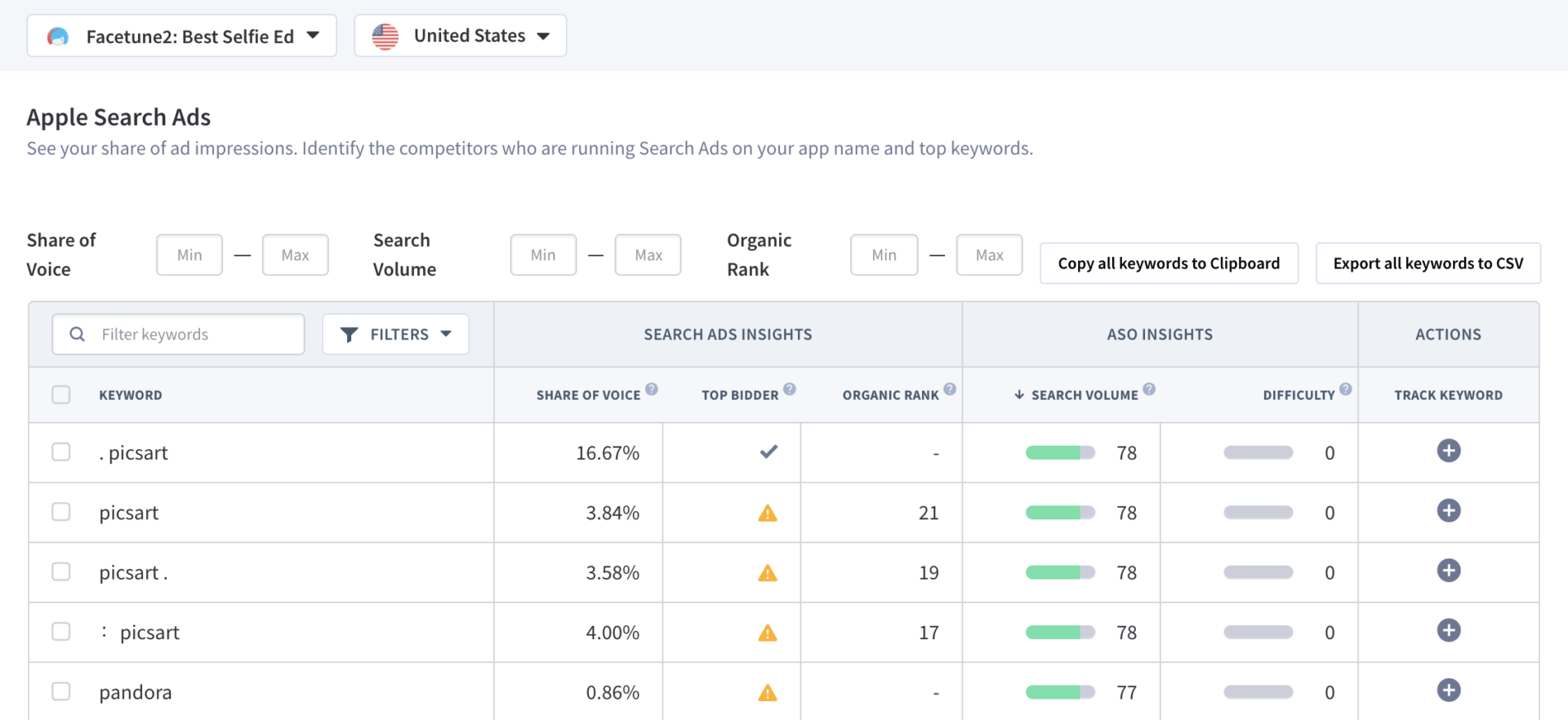1568x720 pixels.
Task: Click the 'SEARCH ADS INSIGHTS' group header
Action: 728,334
